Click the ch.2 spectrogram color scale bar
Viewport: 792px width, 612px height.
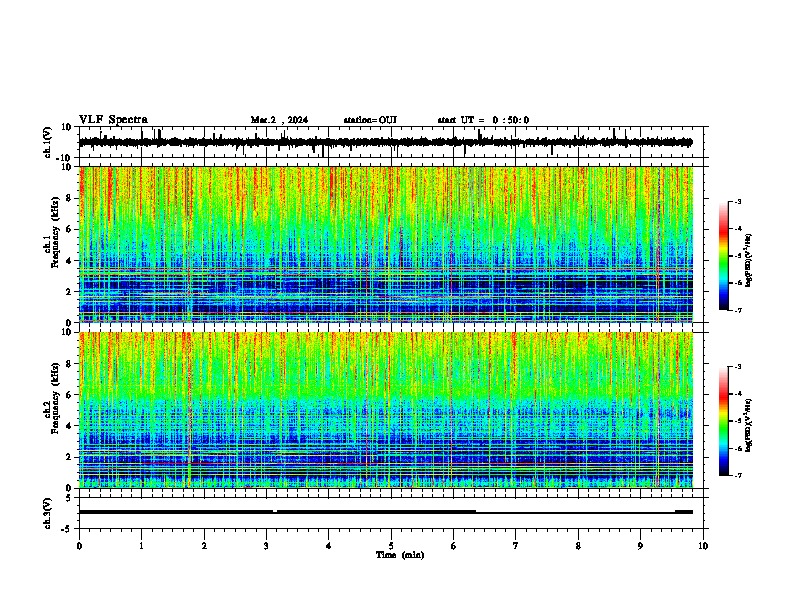pyautogui.click(x=723, y=421)
